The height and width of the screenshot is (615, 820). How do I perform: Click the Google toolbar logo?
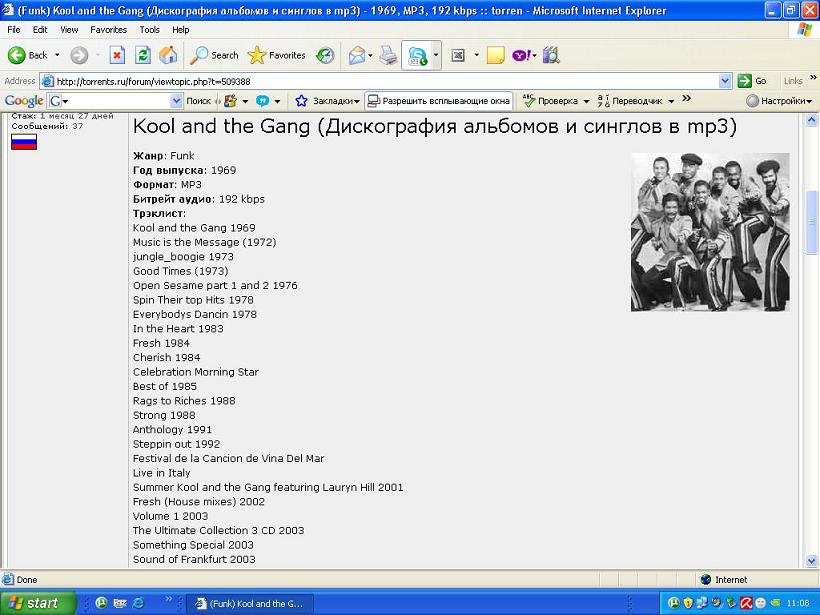coord(24,101)
